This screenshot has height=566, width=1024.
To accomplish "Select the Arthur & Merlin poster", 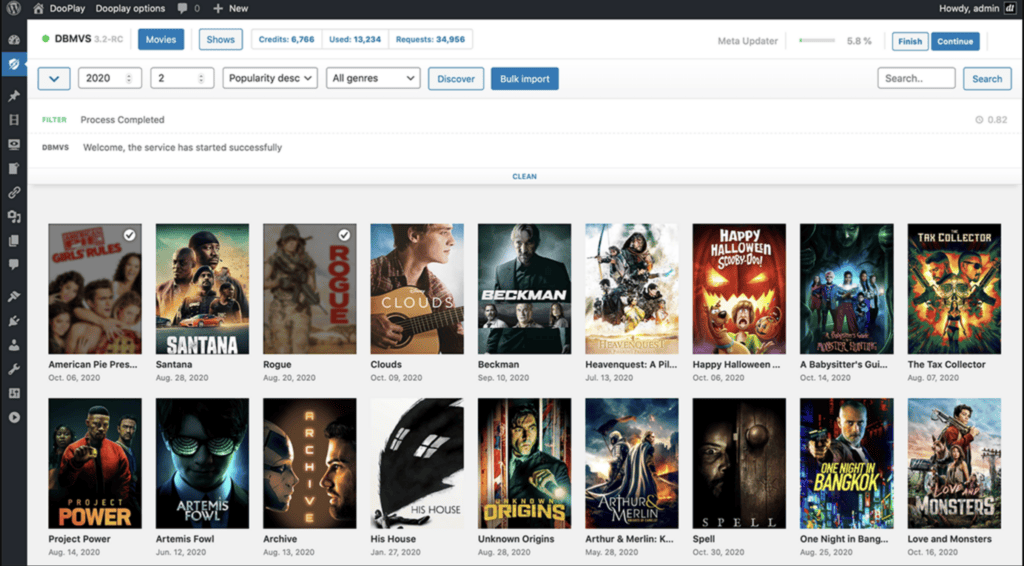I will pyautogui.click(x=632, y=464).
